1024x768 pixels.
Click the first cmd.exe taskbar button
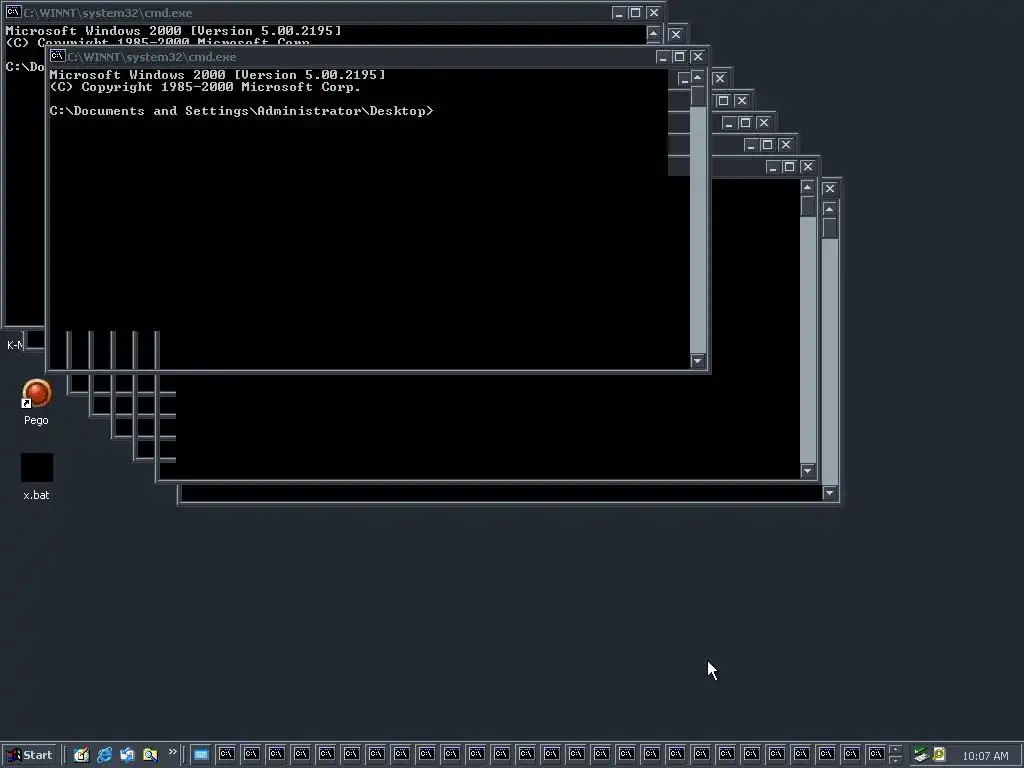226,755
